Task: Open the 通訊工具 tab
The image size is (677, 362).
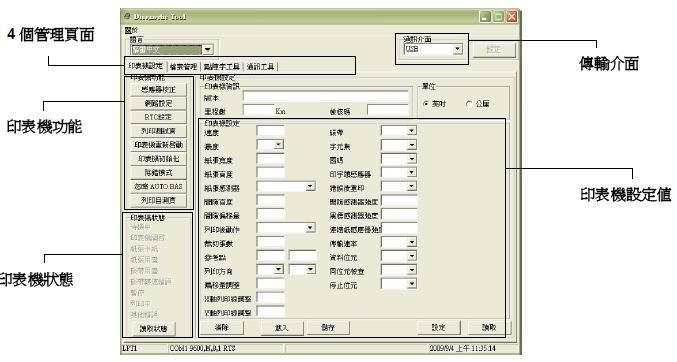Action: (x=260, y=67)
